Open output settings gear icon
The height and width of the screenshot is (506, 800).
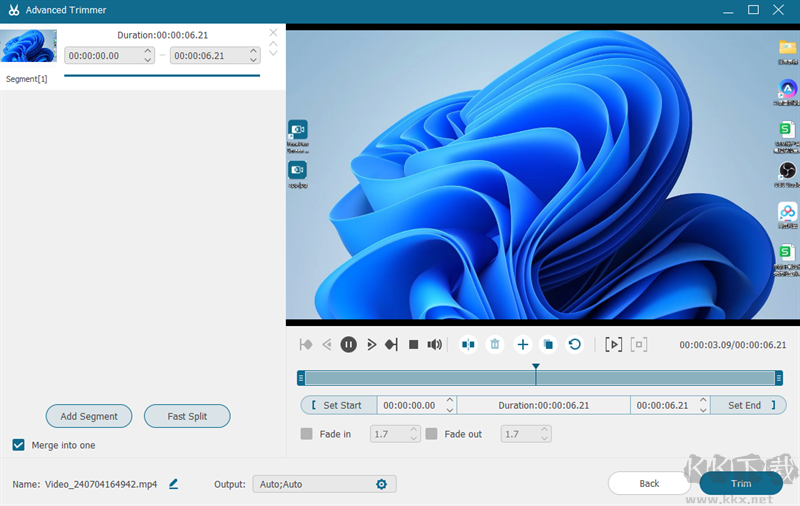(381, 484)
